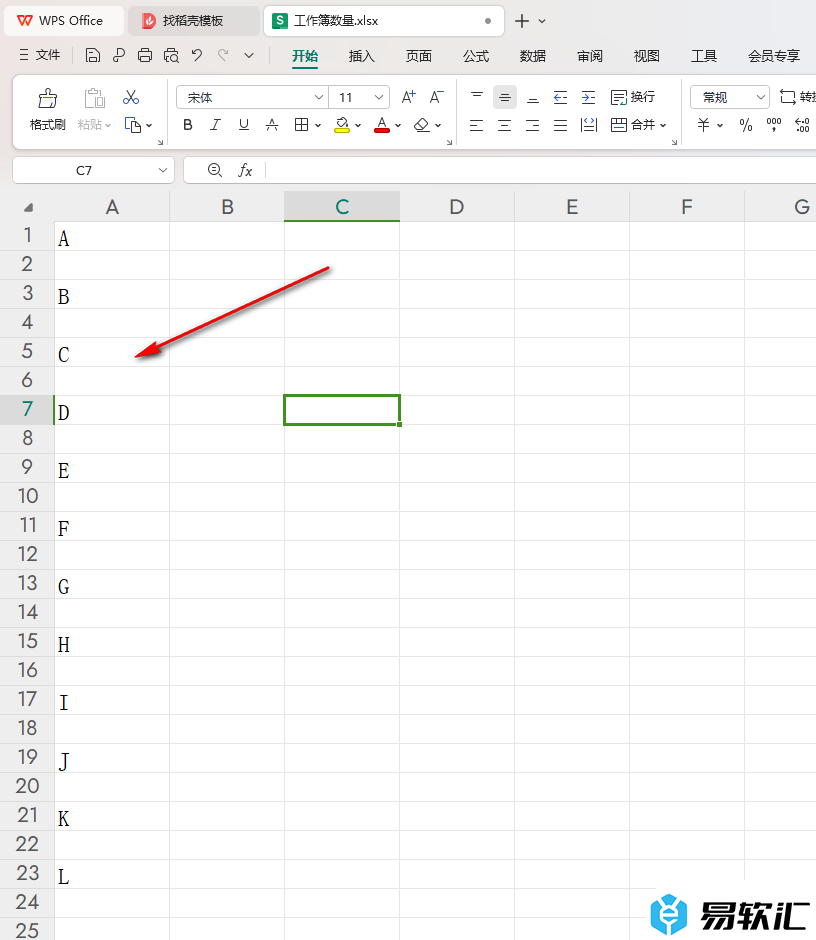Add new tab with plus button
Image resolution: width=816 pixels, height=940 pixels.
coord(522,21)
